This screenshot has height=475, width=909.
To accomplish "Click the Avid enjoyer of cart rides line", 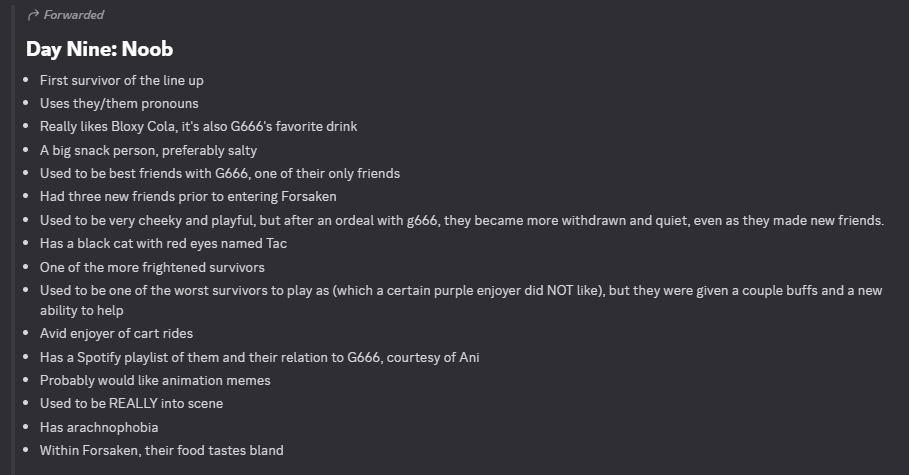I will 117,334.
